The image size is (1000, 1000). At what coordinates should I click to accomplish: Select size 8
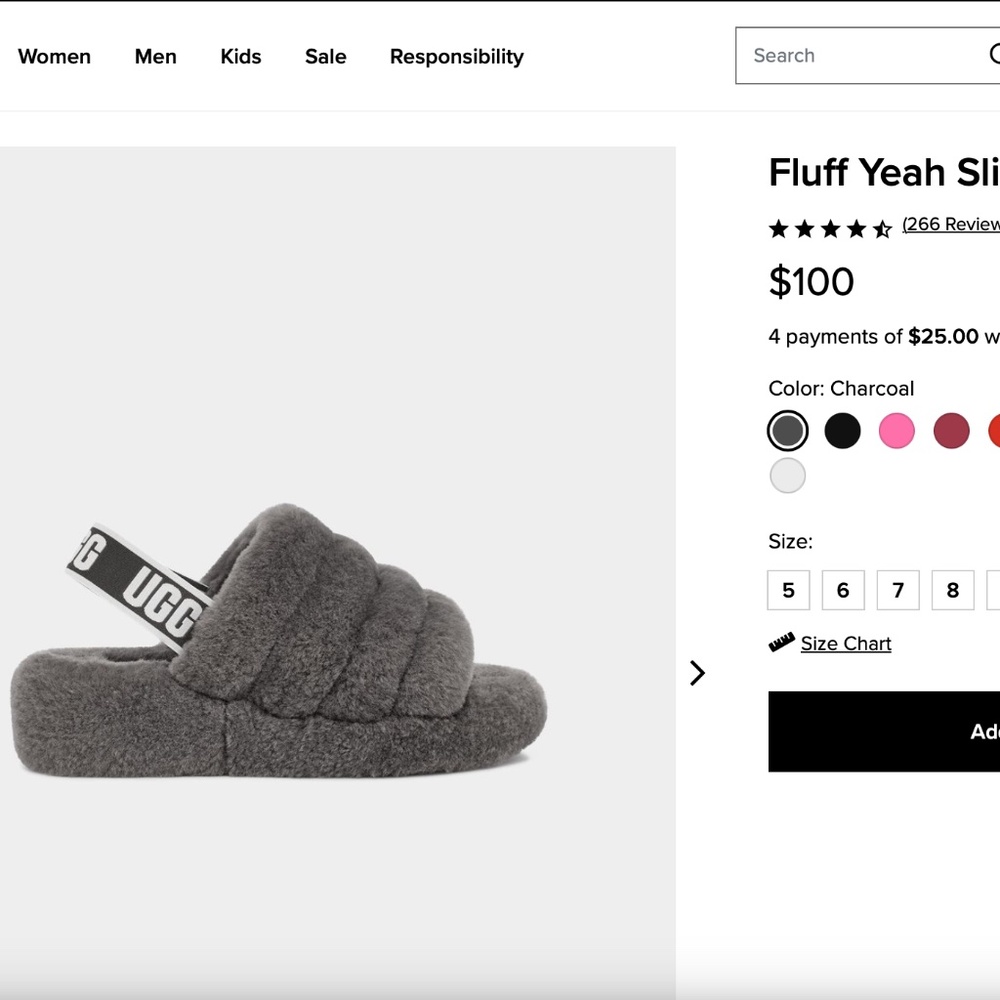pos(952,590)
